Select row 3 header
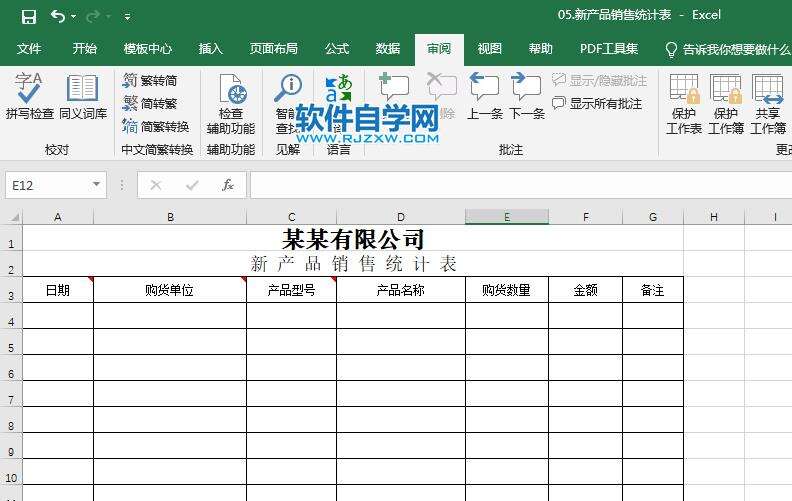Viewport: 792px width, 501px height. (11, 290)
